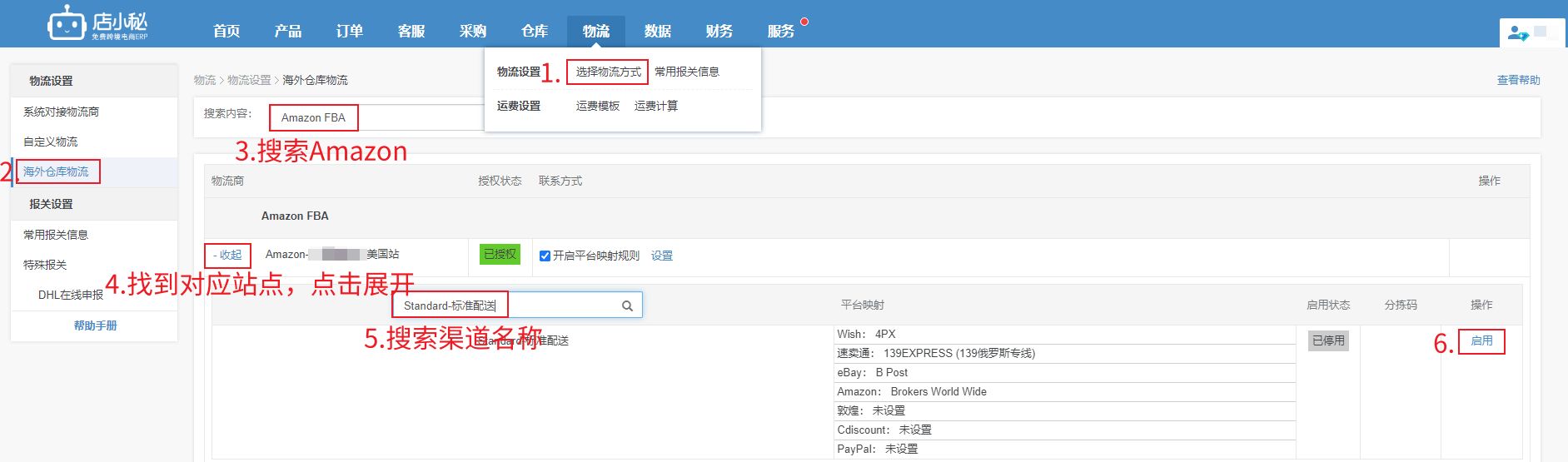Screen dimensions: 1568x462
Task: Collapse the Amazon site with 收起
Action: coord(227,255)
